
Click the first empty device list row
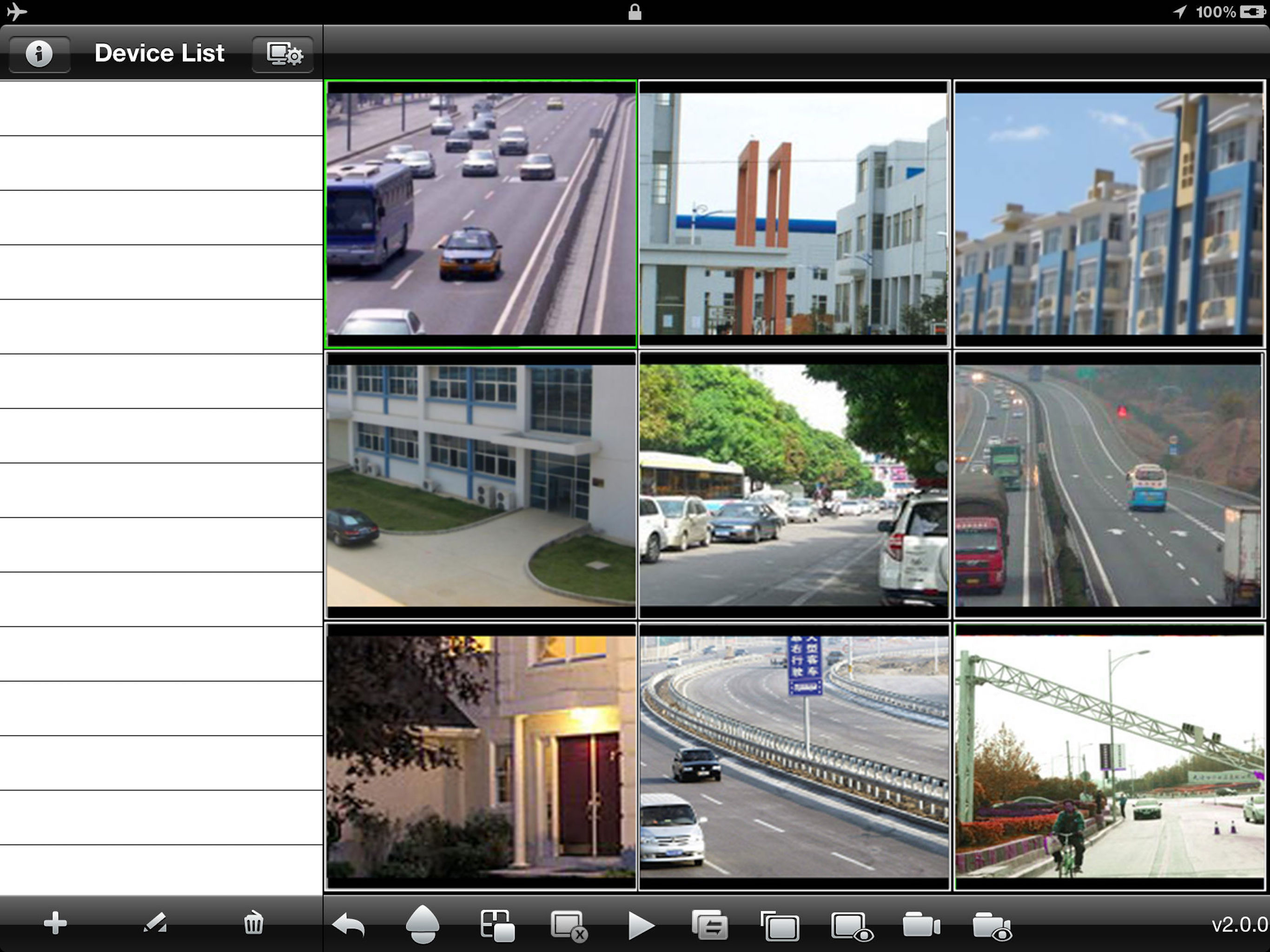pyautogui.click(x=161, y=108)
